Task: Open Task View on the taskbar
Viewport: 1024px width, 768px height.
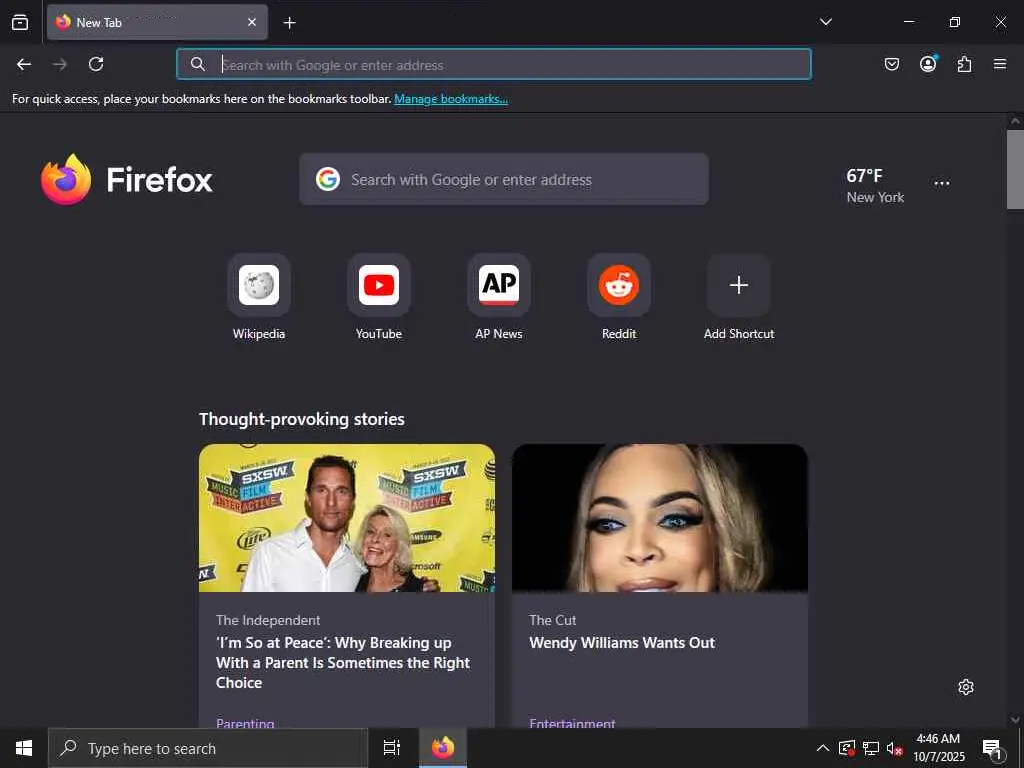Action: 392,748
